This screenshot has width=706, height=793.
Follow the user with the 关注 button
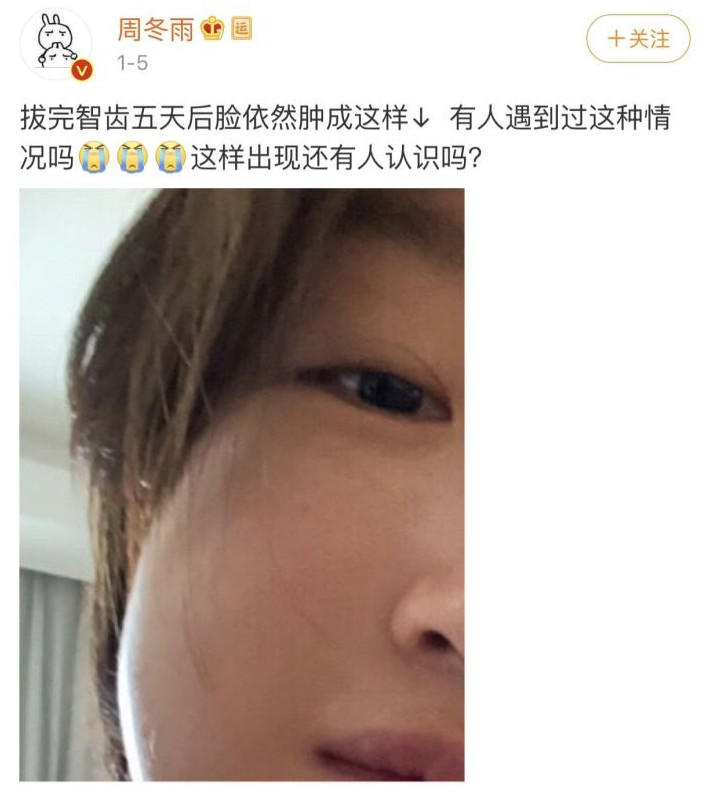point(638,39)
